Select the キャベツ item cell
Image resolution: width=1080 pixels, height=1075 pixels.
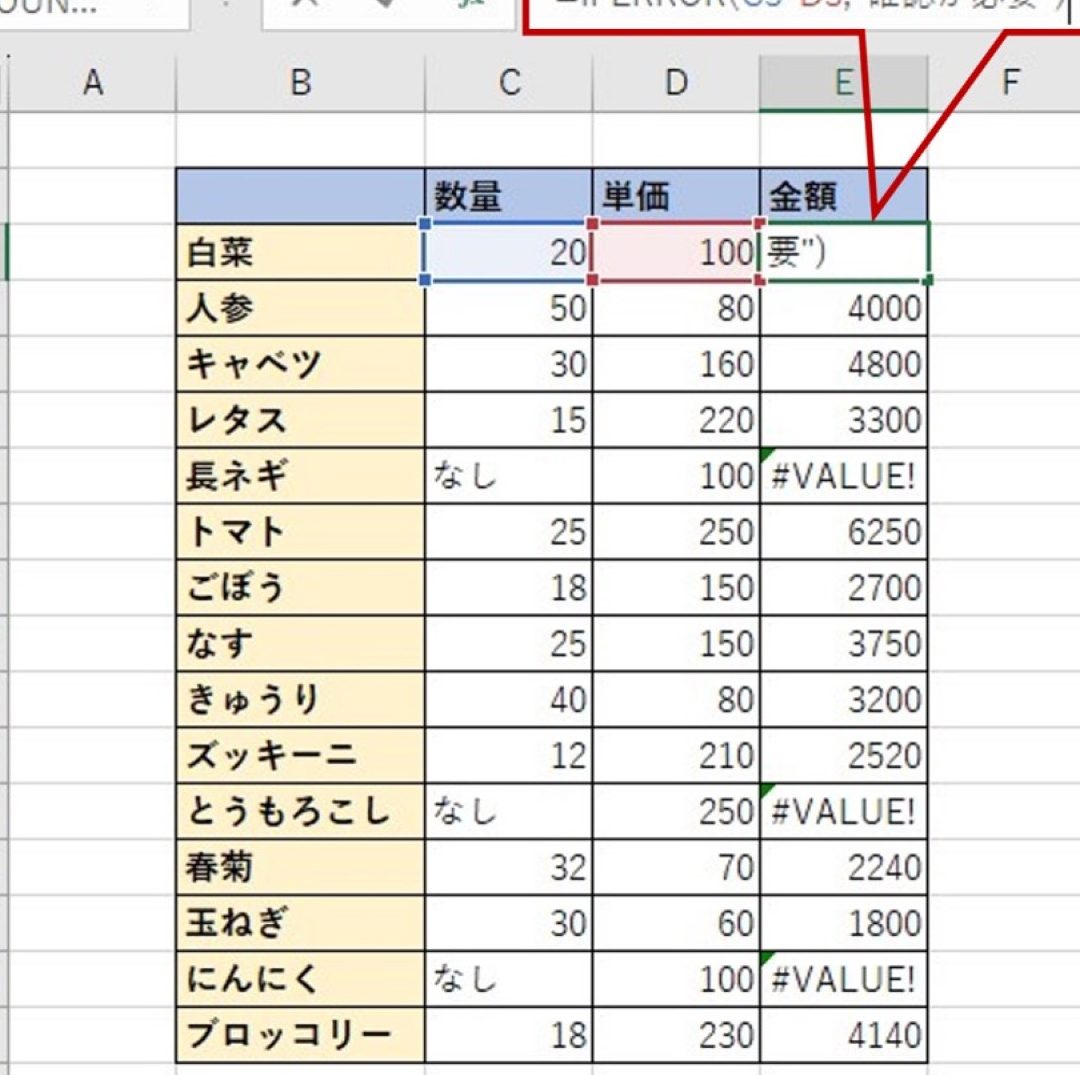click(x=300, y=364)
